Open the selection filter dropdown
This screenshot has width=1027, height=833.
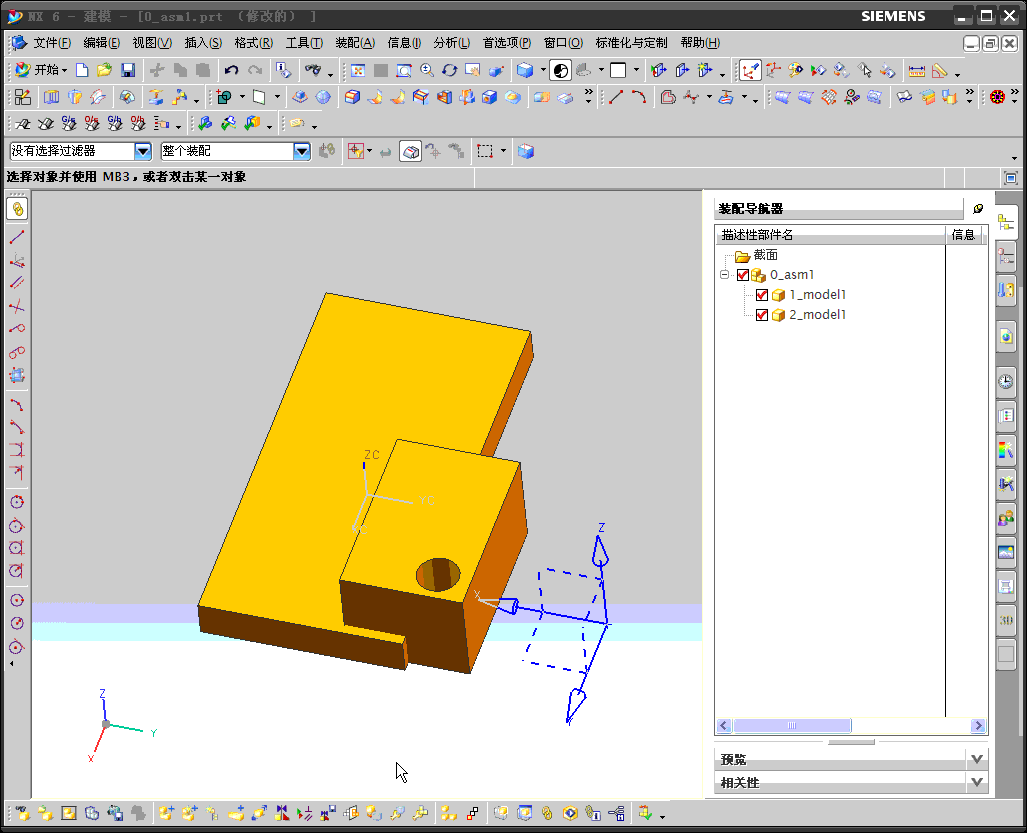[143, 151]
